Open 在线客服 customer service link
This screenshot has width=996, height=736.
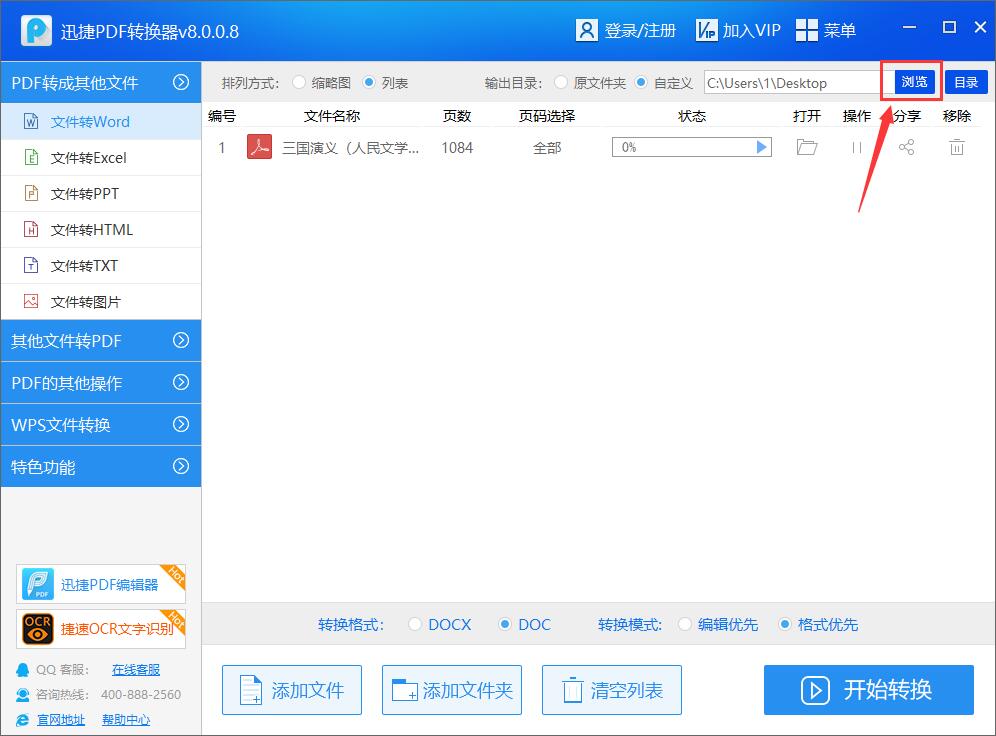point(135,669)
